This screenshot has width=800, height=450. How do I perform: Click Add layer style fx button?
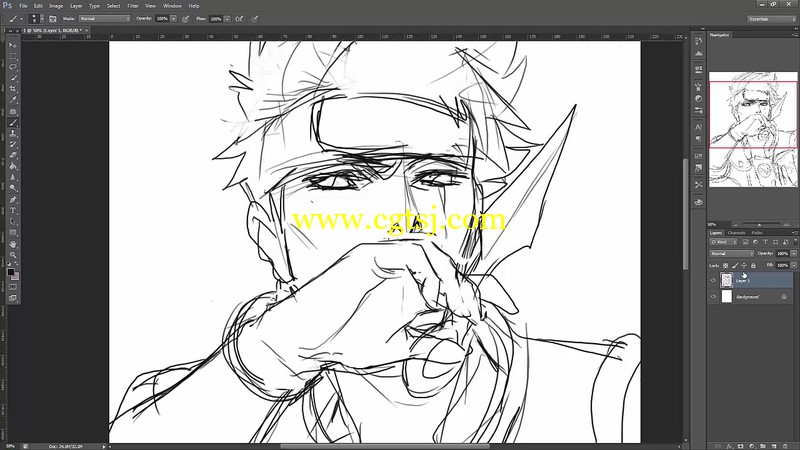[x=729, y=446]
